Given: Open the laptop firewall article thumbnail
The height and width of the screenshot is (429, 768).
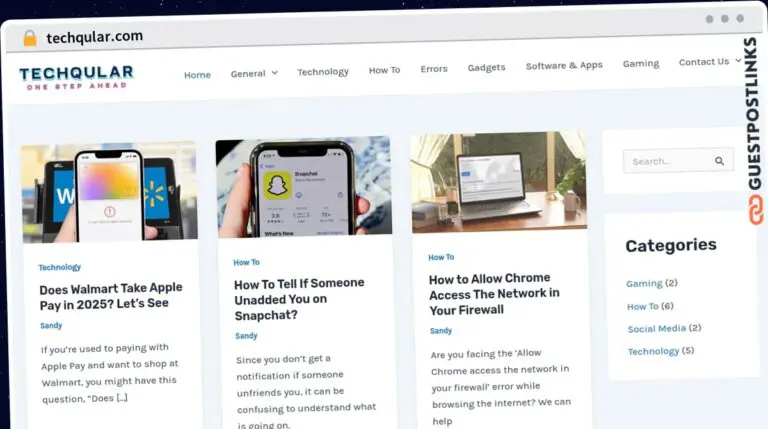Looking at the screenshot, I should [x=499, y=182].
